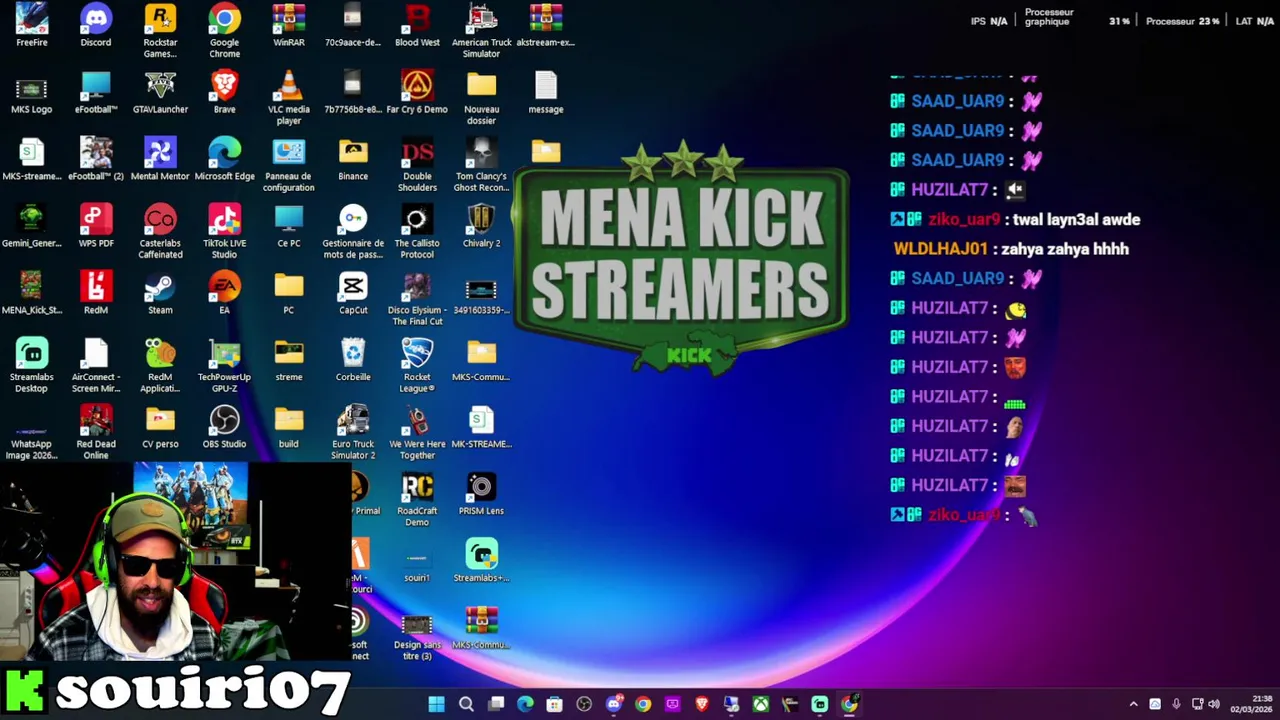Open the Windows Start menu
Viewport: 1280px width, 720px height.
(436, 704)
